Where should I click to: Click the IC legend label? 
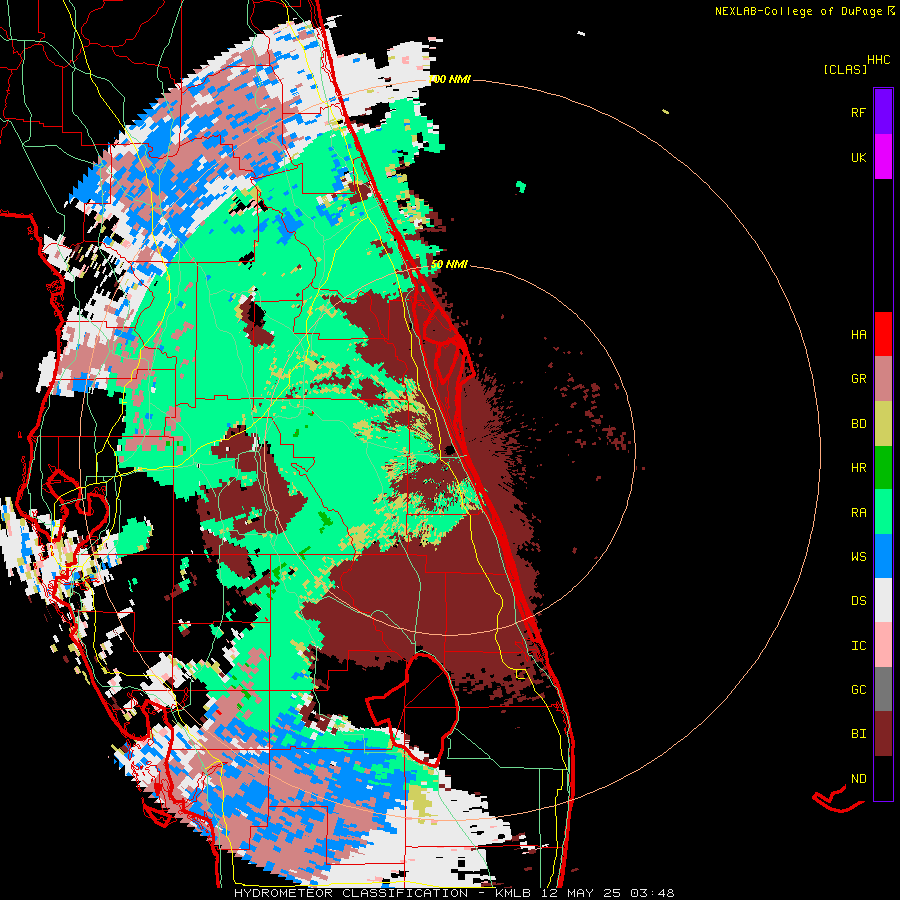click(x=858, y=646)
